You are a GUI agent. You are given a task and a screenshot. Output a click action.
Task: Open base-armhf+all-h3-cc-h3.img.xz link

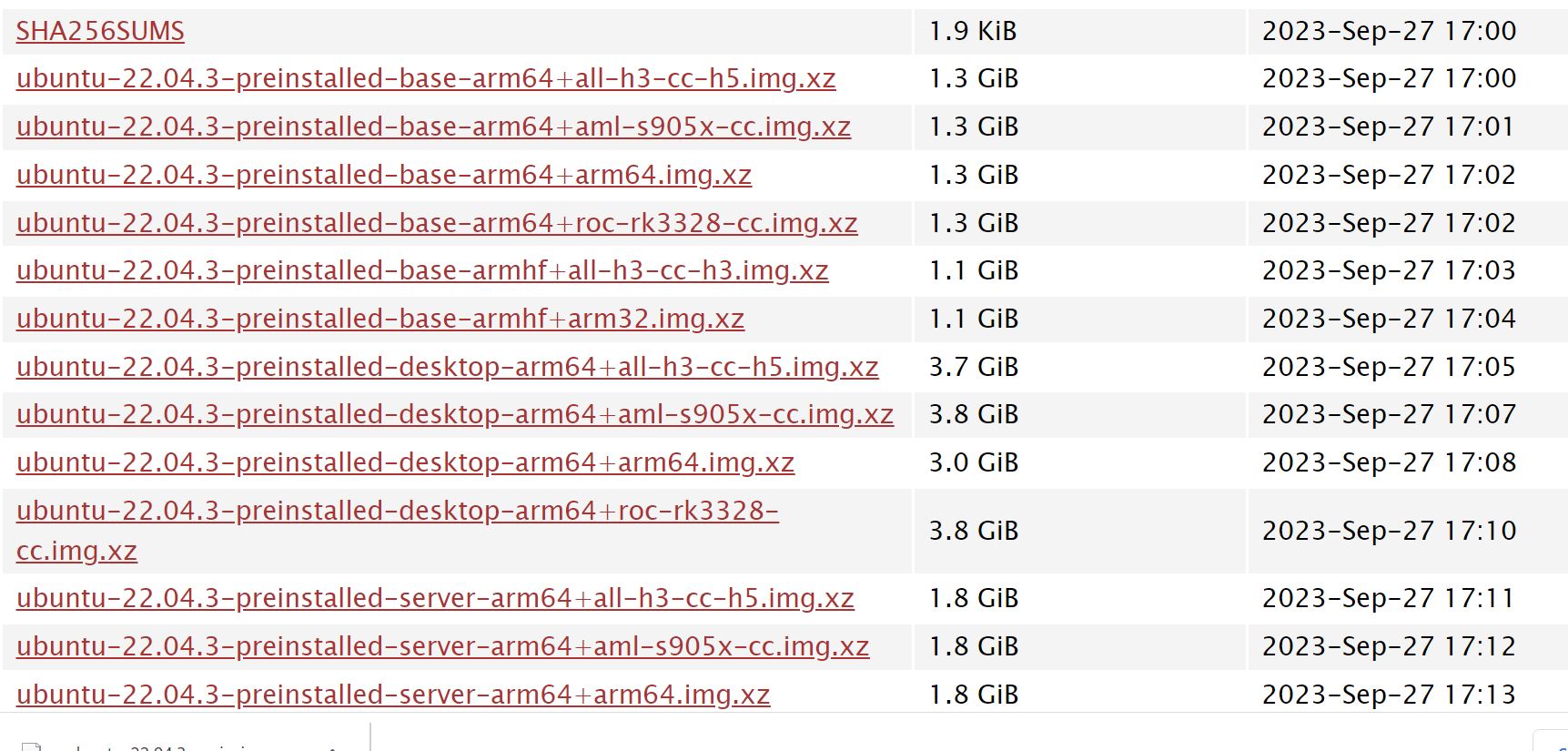coord(422,271)
